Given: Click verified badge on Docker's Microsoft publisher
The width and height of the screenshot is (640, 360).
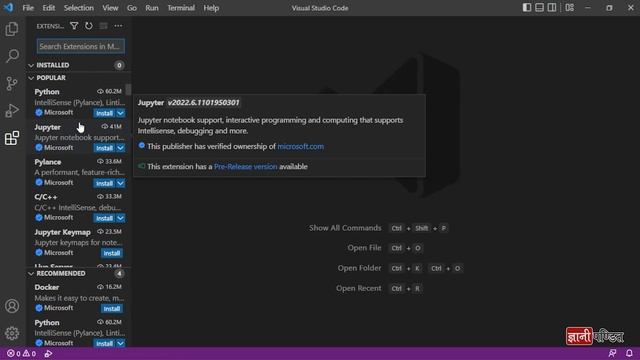Looking at the screenshot, I should (x=39, y=308).
